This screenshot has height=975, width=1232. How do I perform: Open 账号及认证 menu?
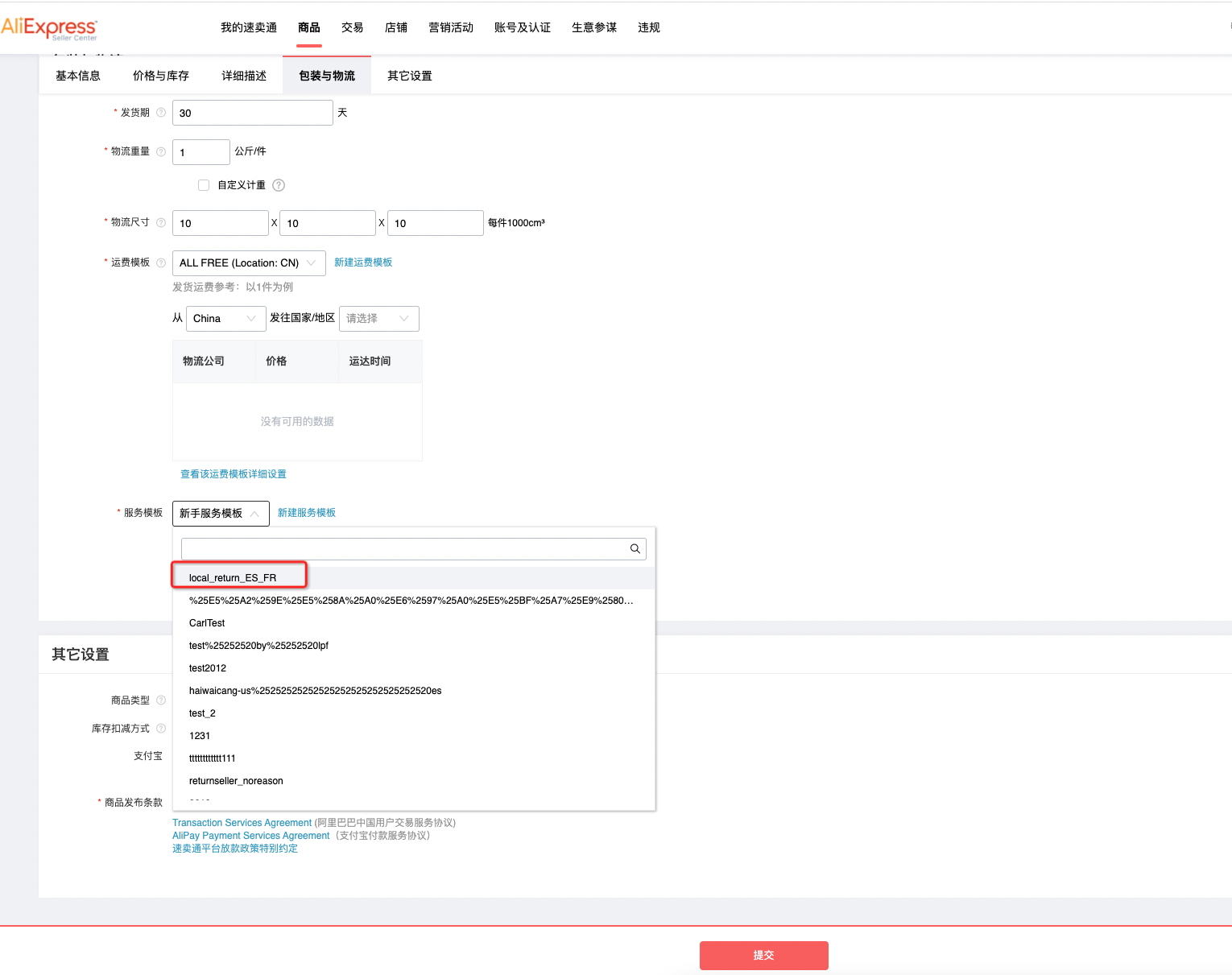click(x=523, y=27)
